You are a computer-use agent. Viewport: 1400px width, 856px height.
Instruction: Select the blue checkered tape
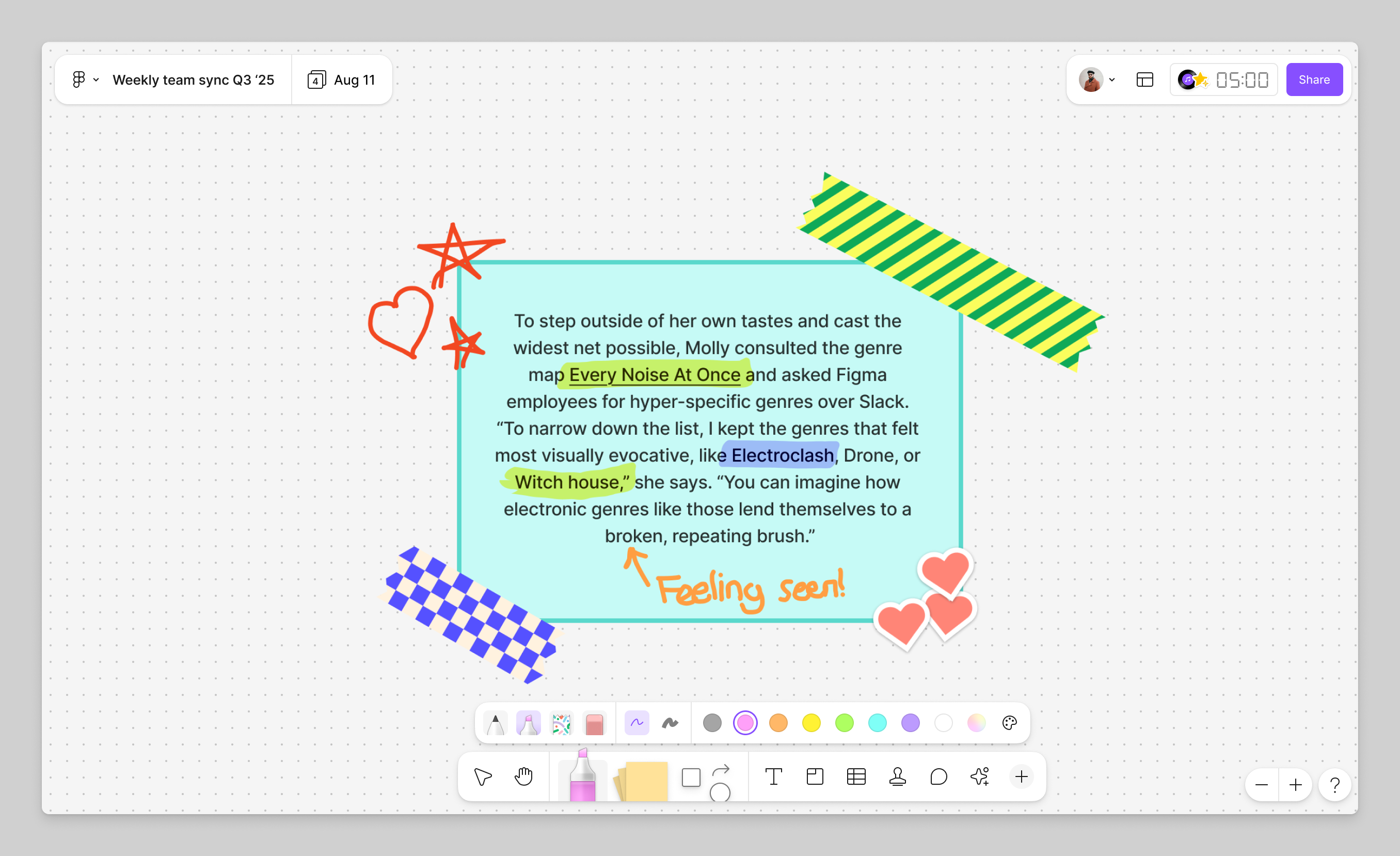(469, 614)
